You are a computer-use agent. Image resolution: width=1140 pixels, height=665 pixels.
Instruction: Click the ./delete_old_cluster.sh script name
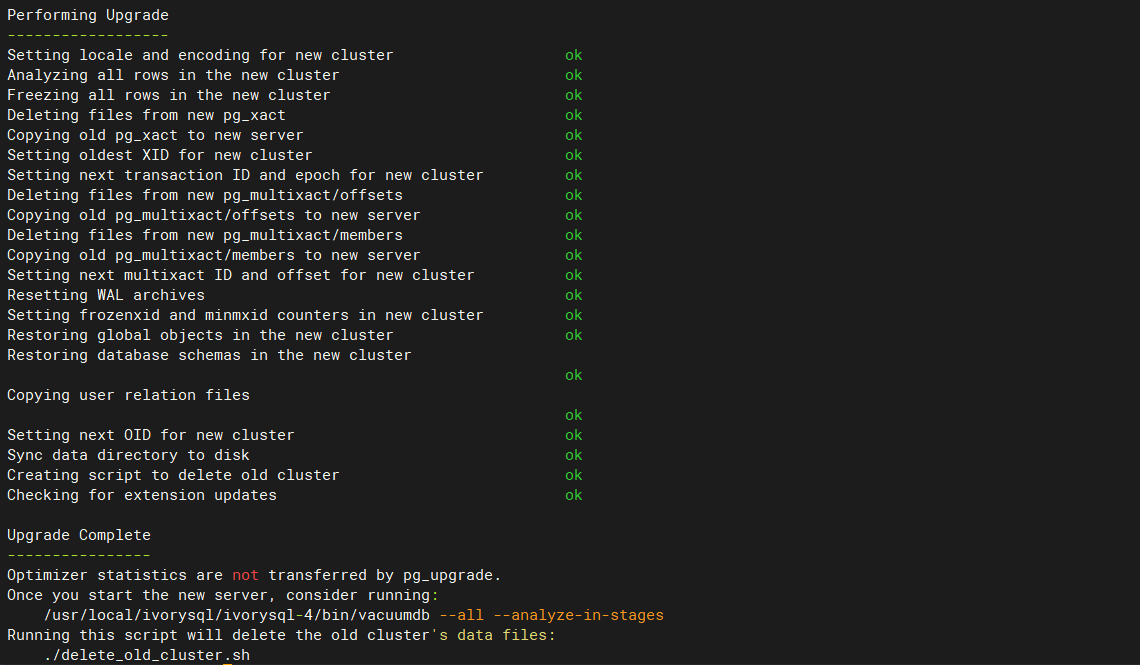(x=147, y=655)
